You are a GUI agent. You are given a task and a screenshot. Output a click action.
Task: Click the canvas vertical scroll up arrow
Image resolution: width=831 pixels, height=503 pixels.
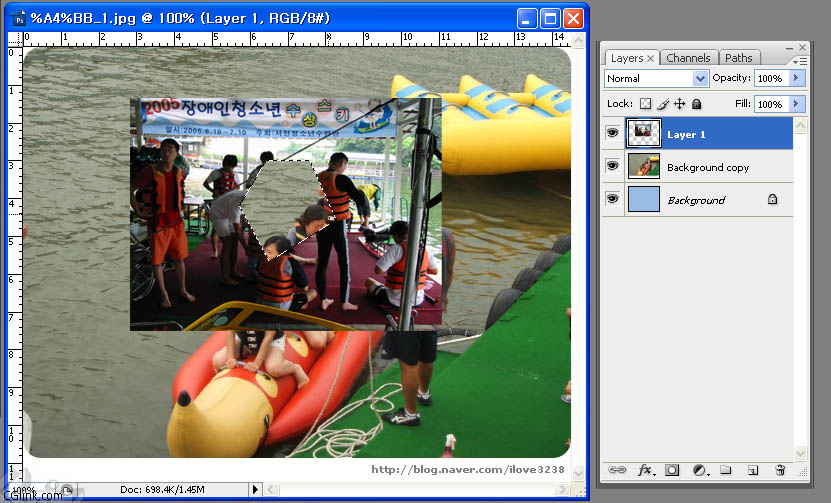point(579,40)
